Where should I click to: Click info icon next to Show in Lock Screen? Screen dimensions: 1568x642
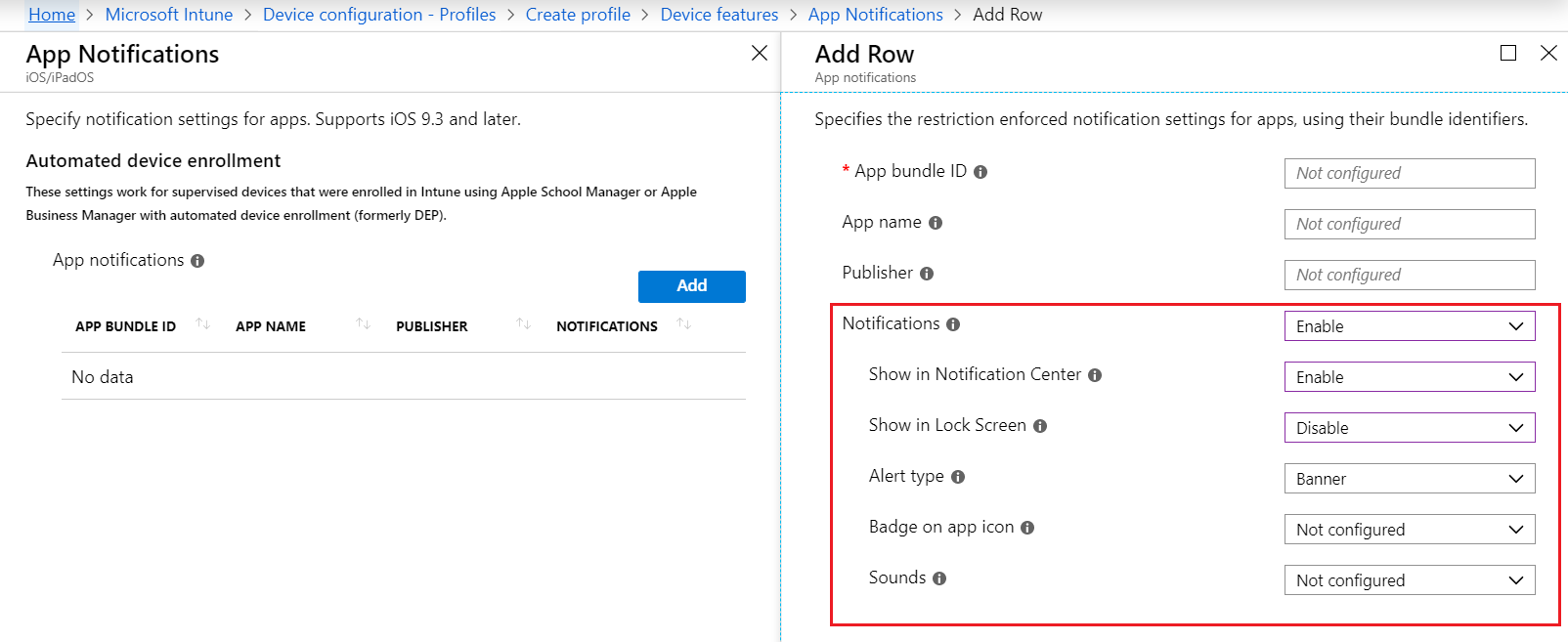pos(1040,426)
